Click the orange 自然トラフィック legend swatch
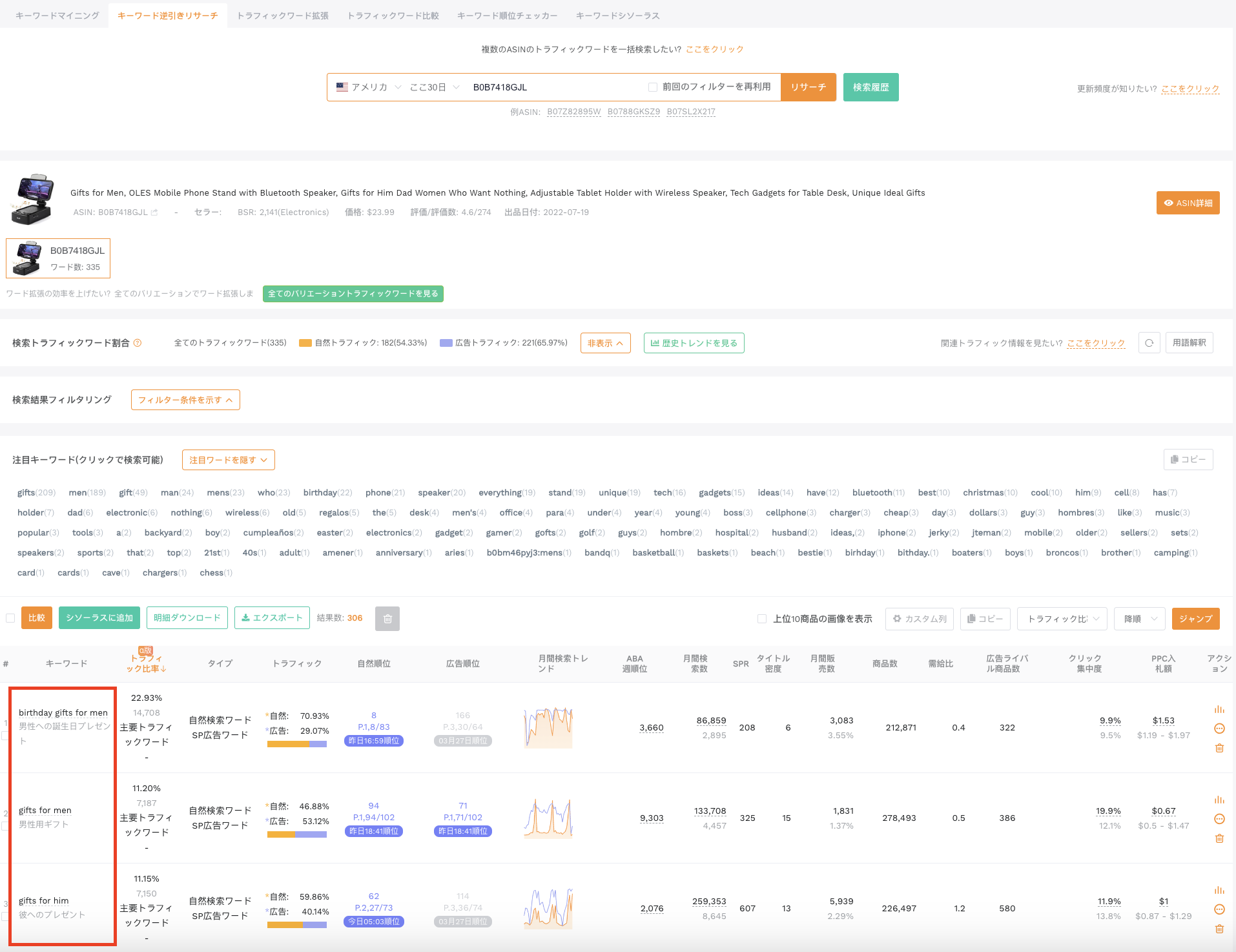The width and height of the screenshot is (1236, 952). coord(305,343)
